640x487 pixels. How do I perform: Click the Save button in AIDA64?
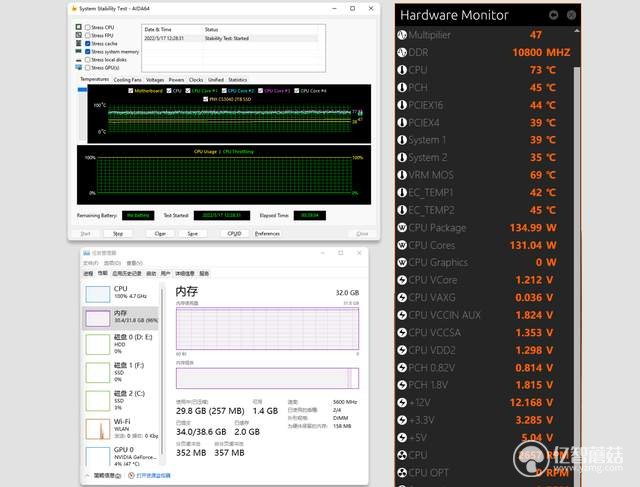click(x=192, y=233)
